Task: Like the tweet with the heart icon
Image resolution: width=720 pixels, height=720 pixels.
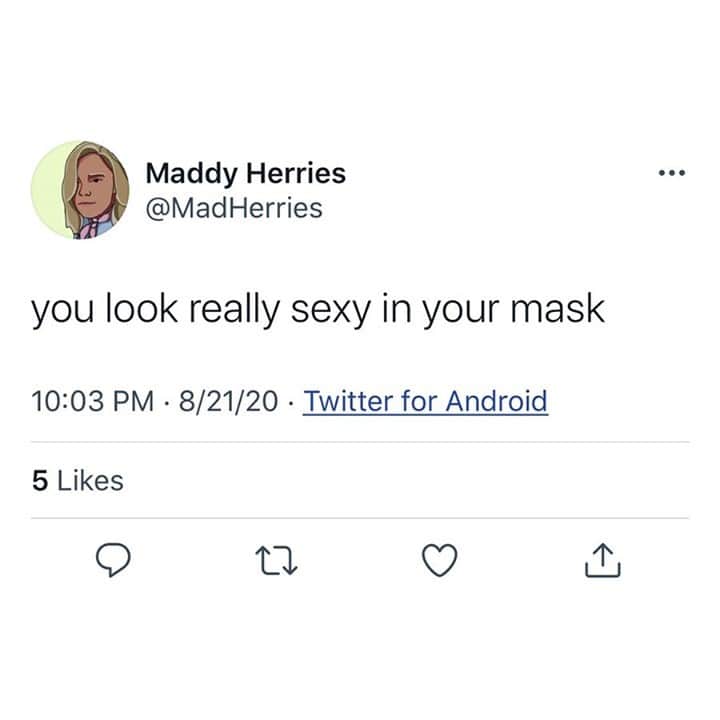Action: [439, 560]
